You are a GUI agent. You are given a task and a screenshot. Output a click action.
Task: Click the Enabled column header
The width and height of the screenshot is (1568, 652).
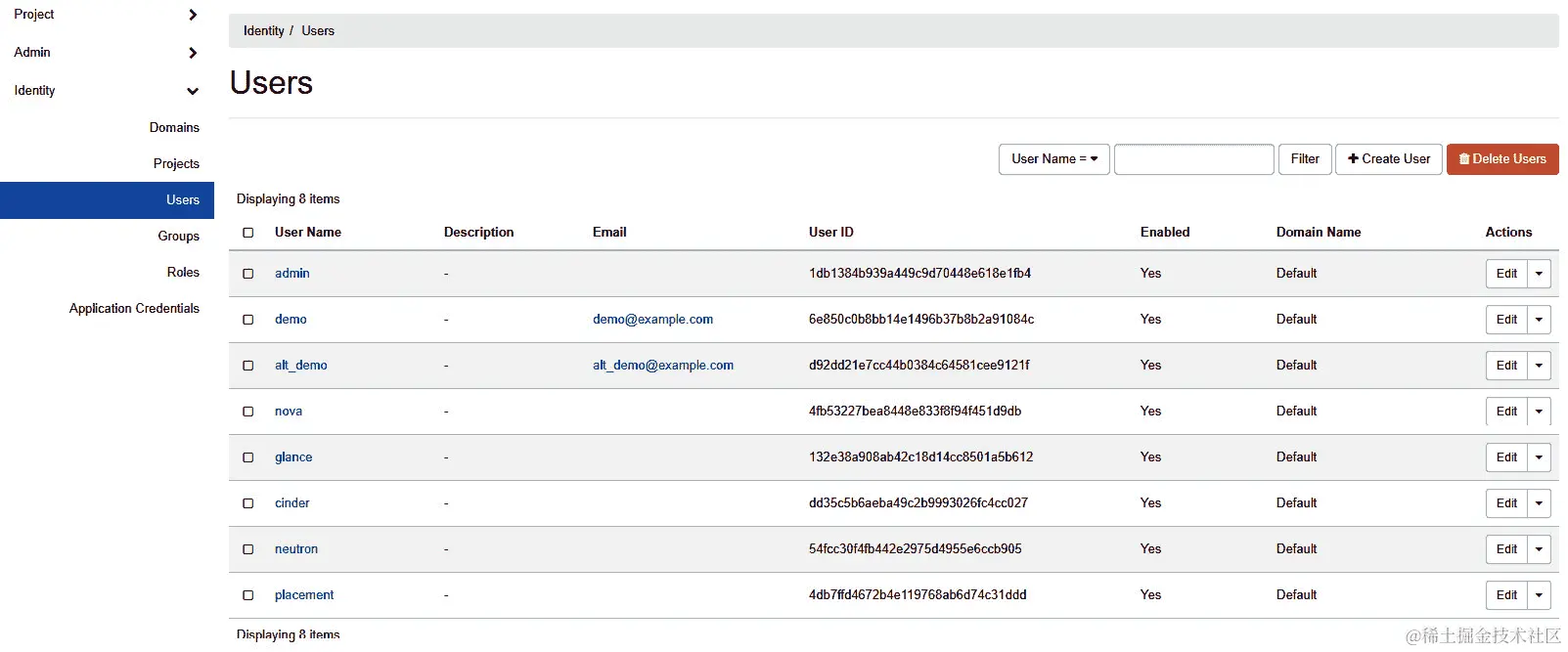pyautogui.click(x=1165, y=233)
